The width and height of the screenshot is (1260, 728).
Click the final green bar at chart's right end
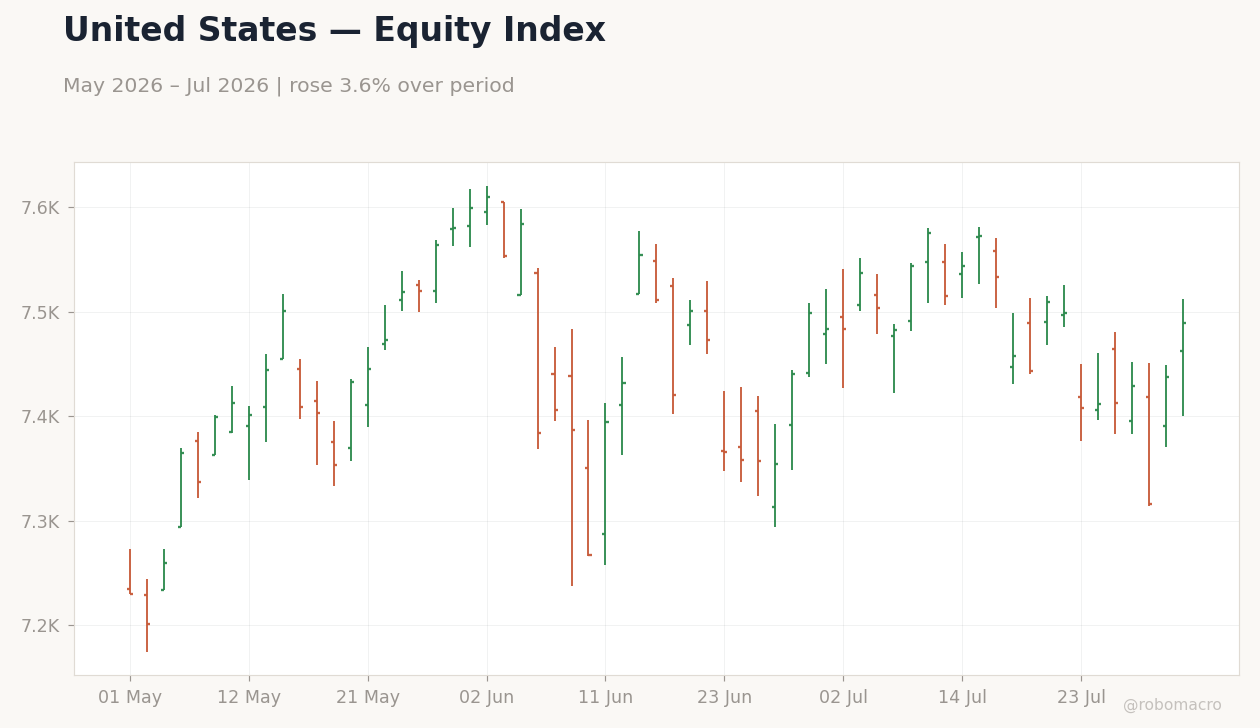(1183, 357)
